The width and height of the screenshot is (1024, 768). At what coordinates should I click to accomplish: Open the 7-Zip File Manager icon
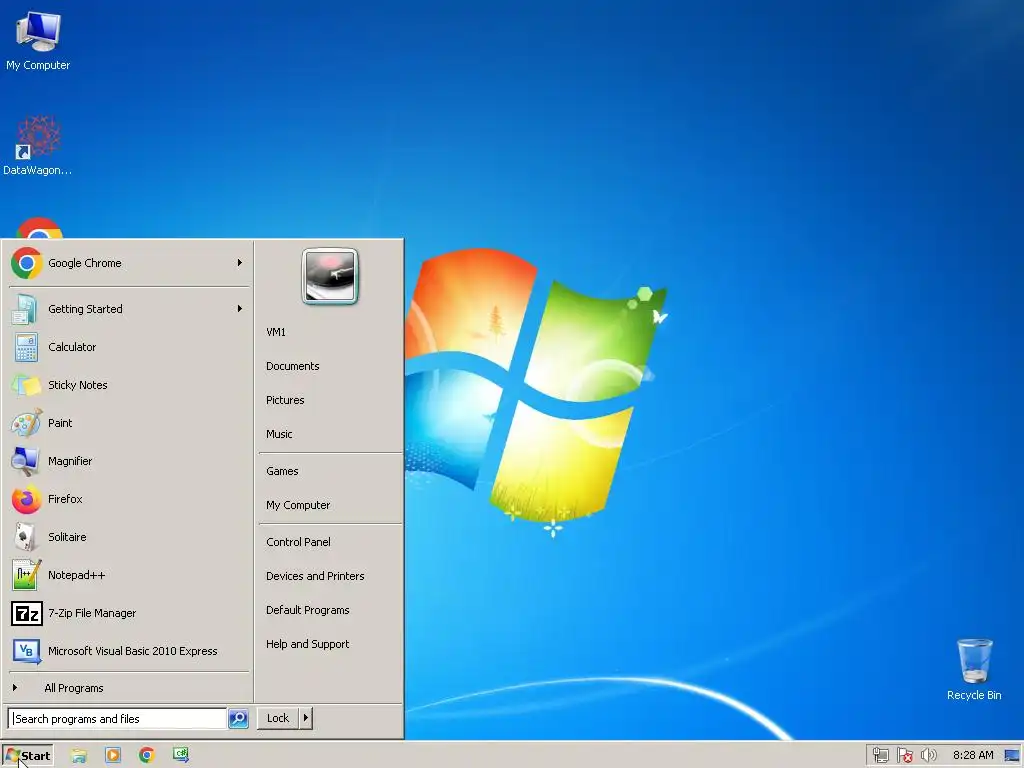point(27,613)
